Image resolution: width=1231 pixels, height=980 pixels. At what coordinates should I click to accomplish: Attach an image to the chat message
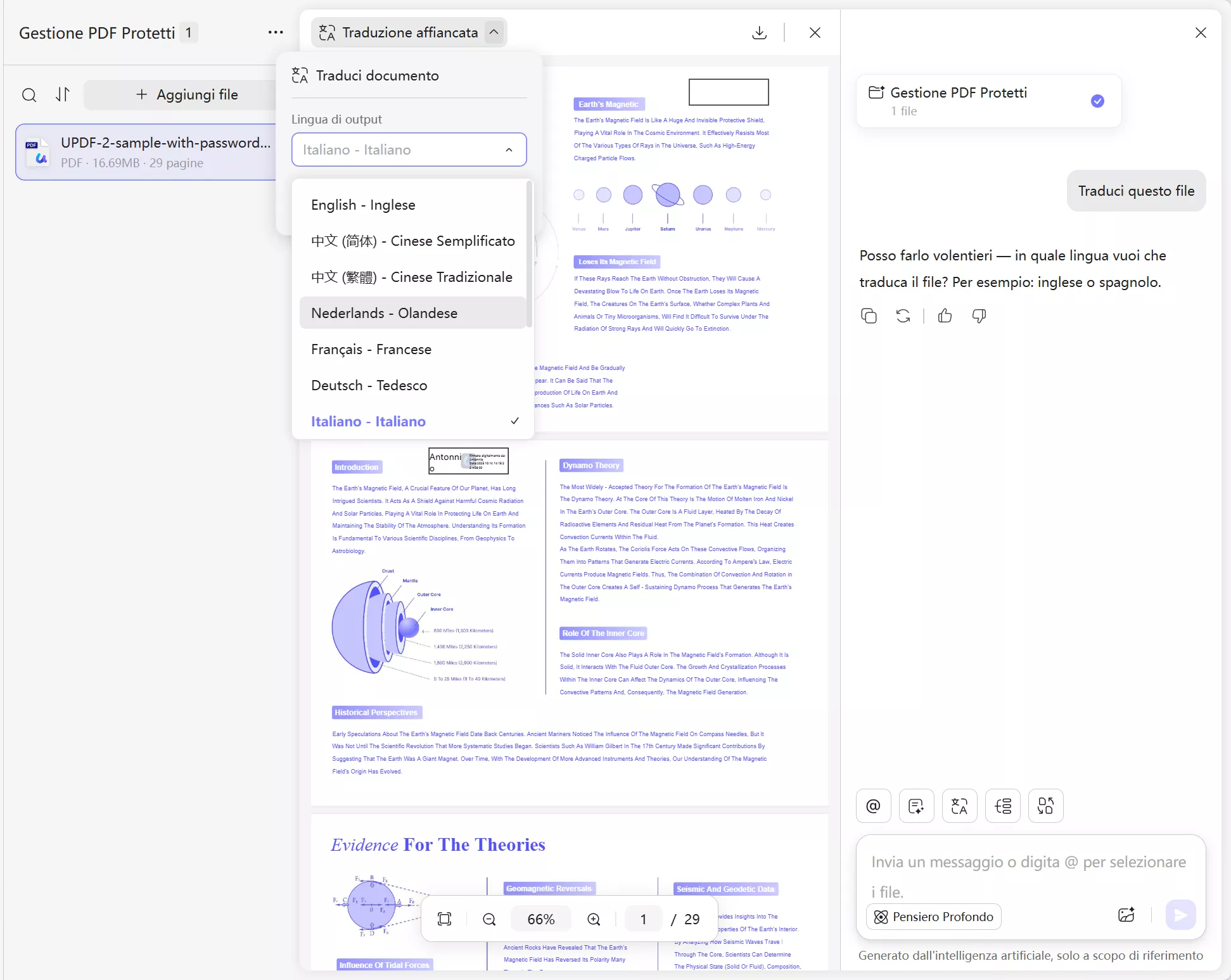(x=1126, y=915)
